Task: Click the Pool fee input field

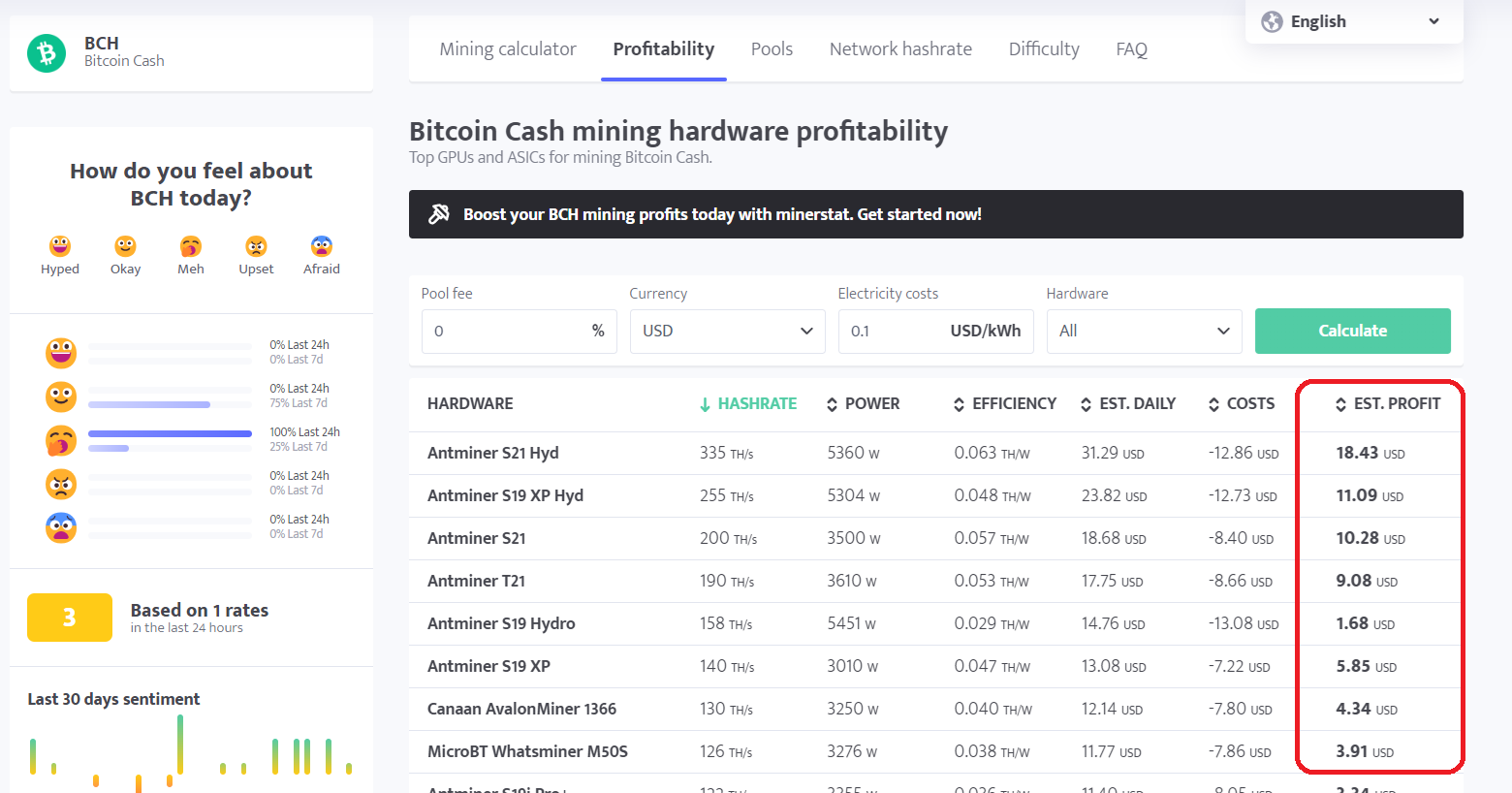Action: 519,331
